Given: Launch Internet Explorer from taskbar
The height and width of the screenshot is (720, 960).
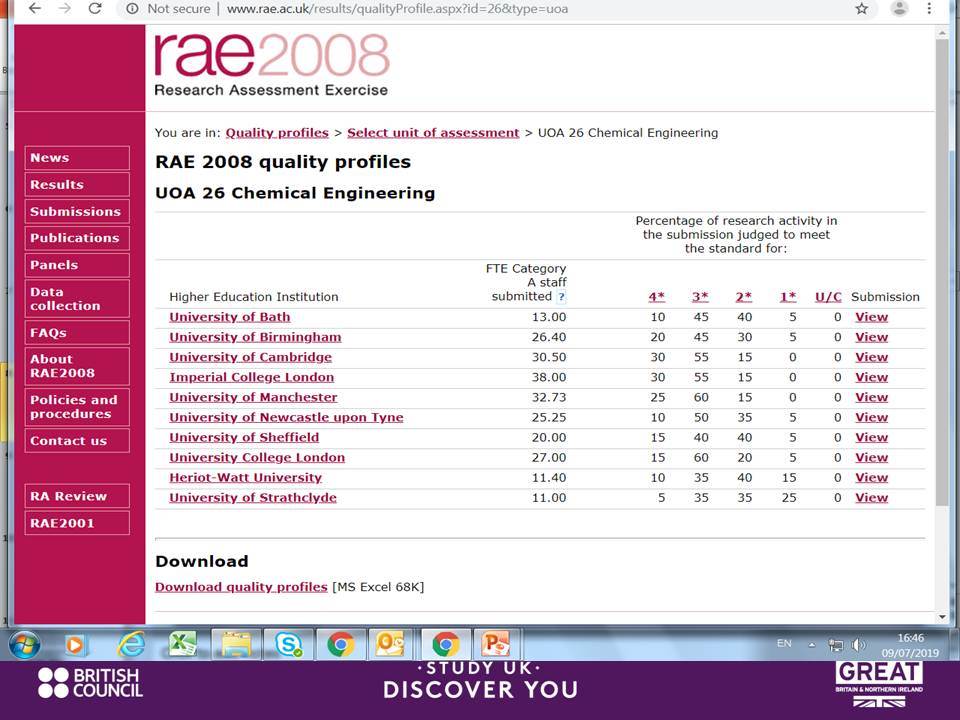Looking at the screenshot, I should tap(131, 645).
